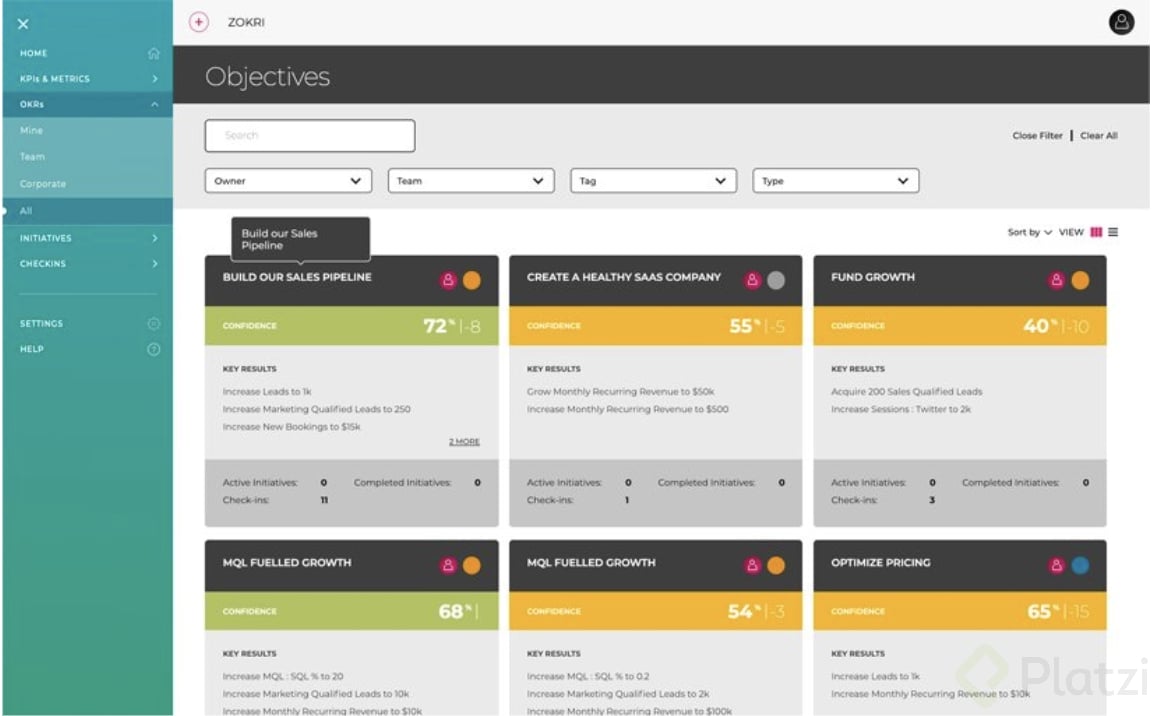
Task: Open the Owner filter dropdown
Action: (288, 180)
